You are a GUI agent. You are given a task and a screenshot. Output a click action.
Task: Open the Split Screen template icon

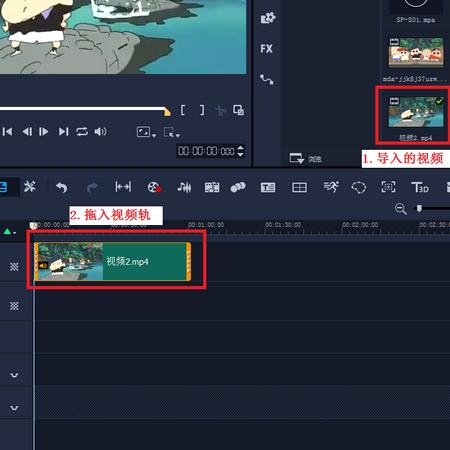pyautogui.click(x=299, y=187)
